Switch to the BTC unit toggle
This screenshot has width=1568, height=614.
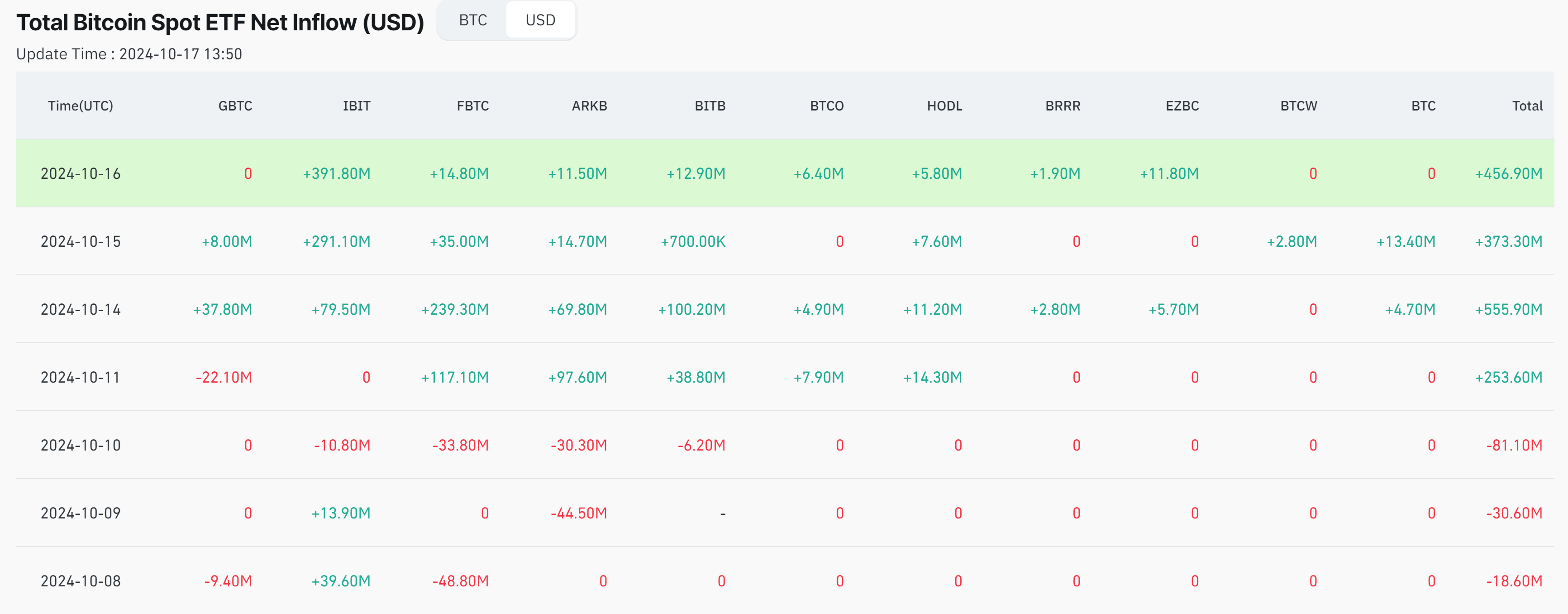(472, 20)
